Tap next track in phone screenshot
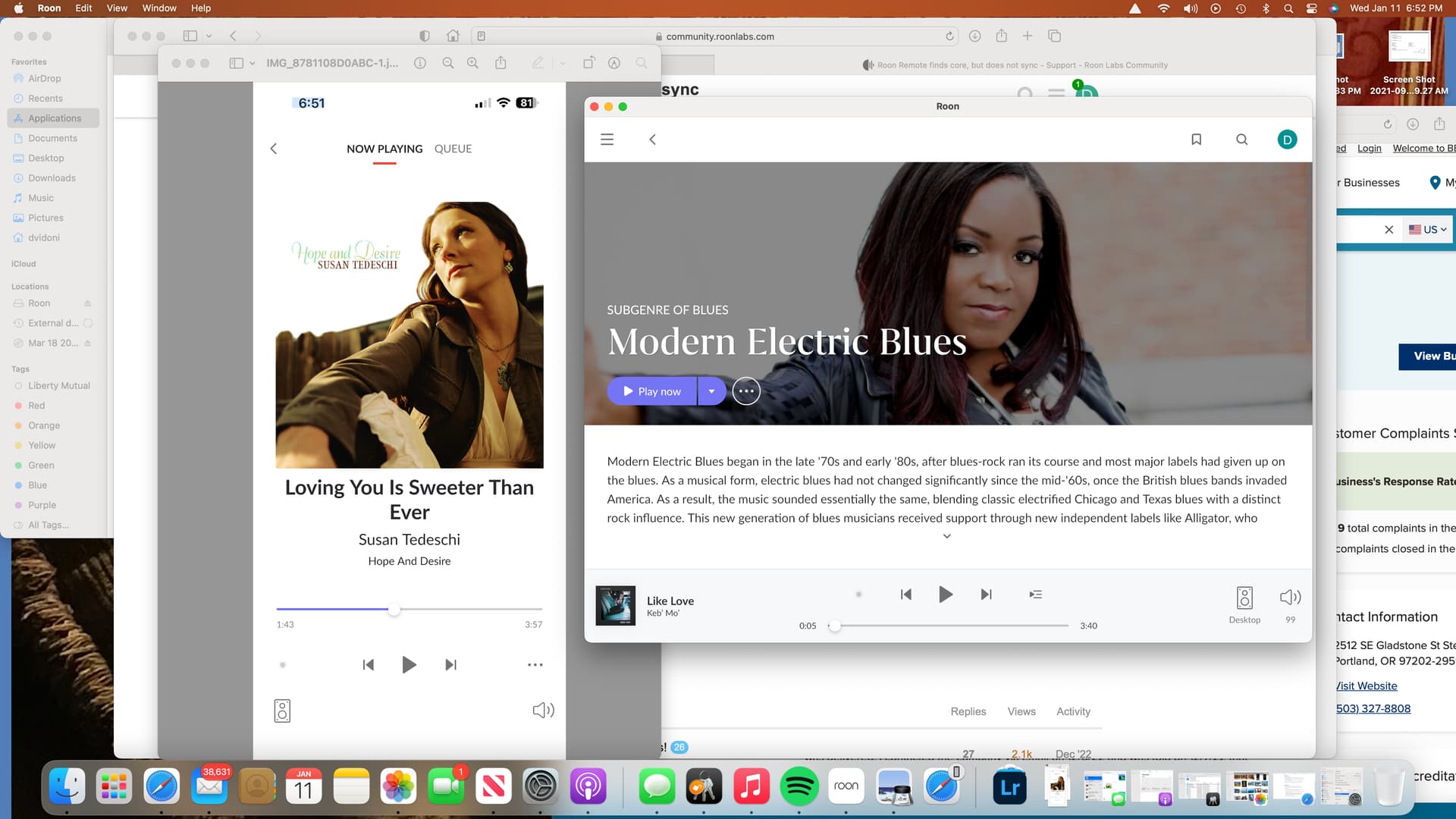The width and height of the screenshot is (1456, 819). click(450, 665)
